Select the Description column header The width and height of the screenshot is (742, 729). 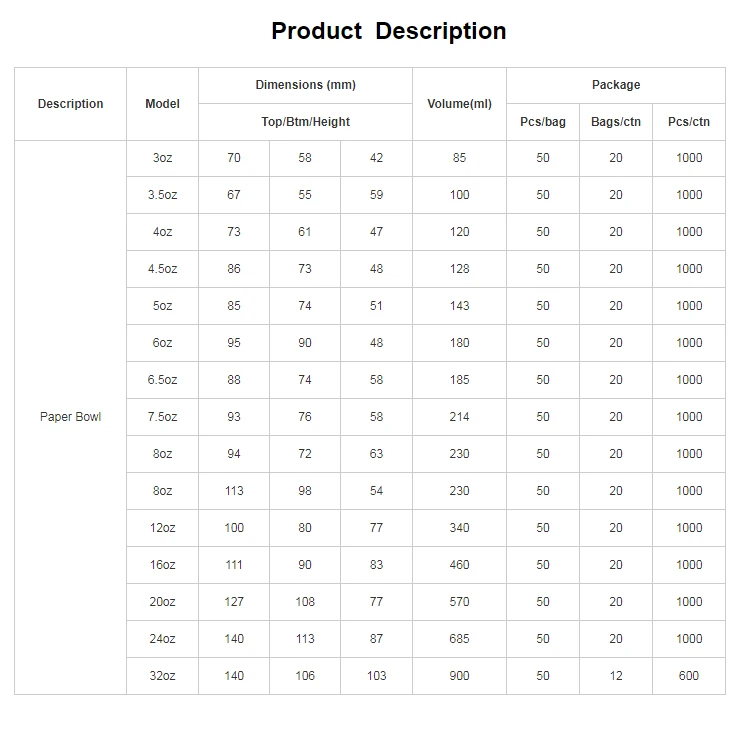click(x=71, y=104)
